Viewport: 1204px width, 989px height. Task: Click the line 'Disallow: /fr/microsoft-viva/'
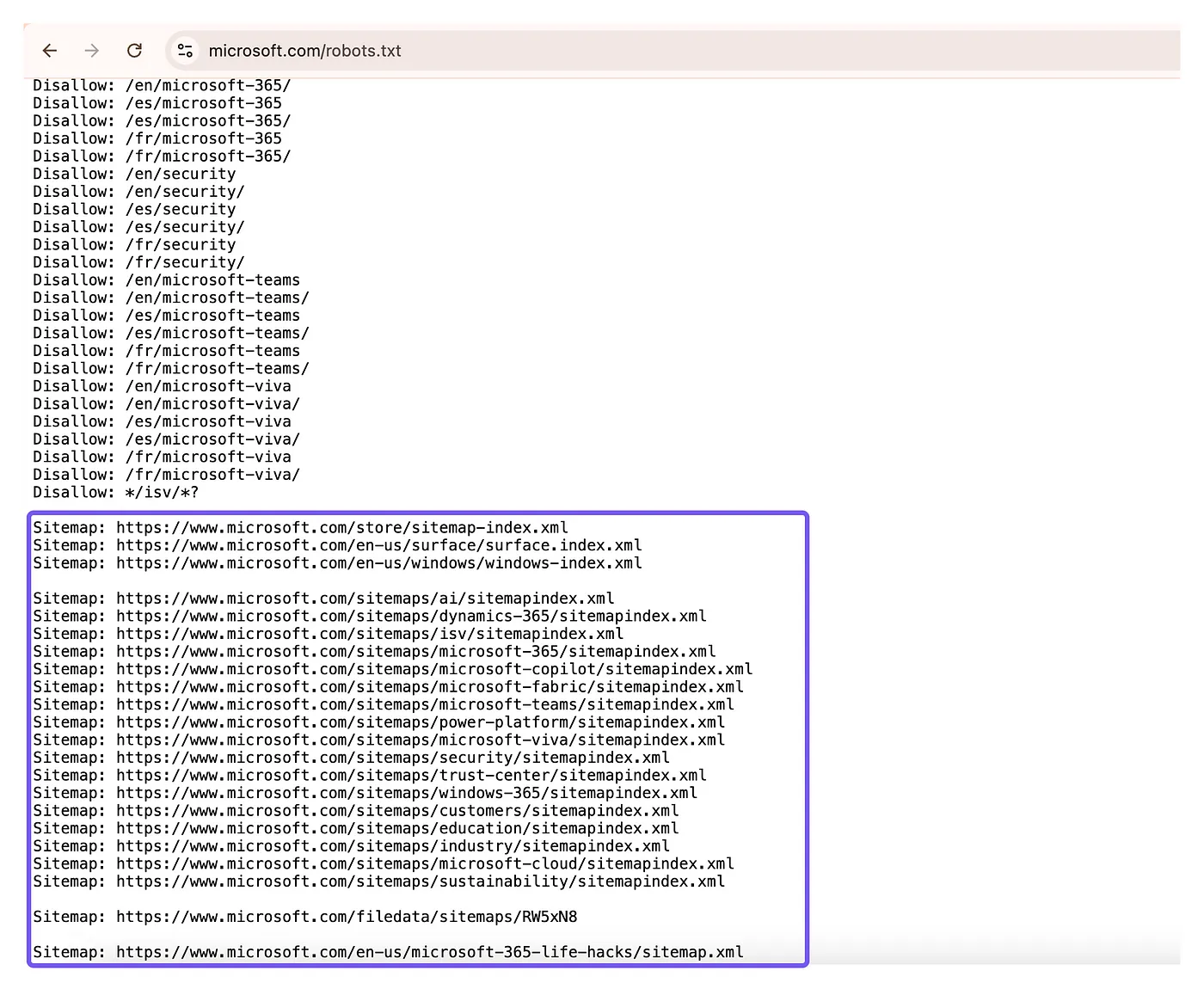(167, 475)
